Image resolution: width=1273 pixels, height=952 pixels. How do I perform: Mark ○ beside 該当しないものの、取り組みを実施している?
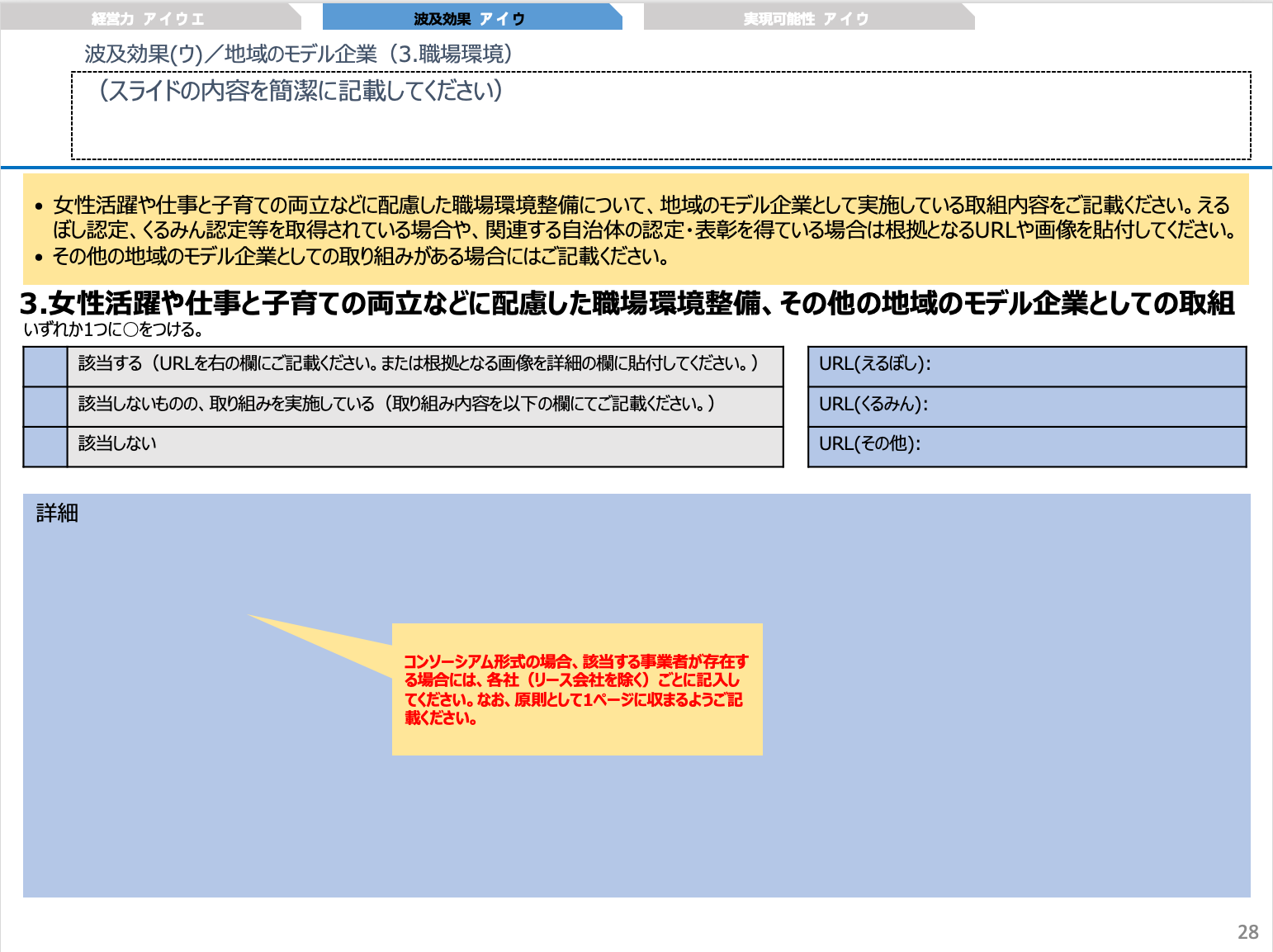click(x=45, y=407)
